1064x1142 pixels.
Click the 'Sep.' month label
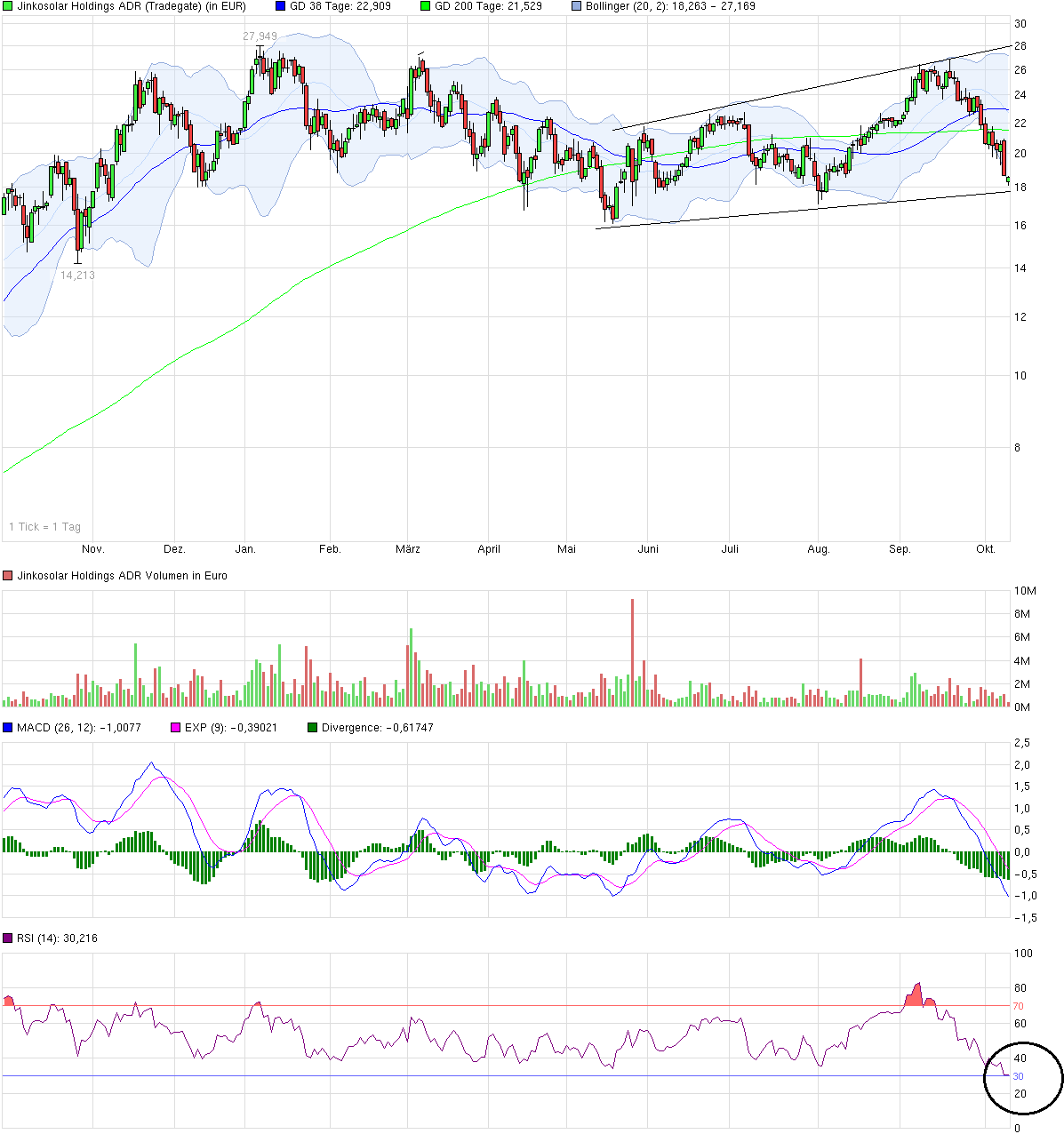coord(900,549)
